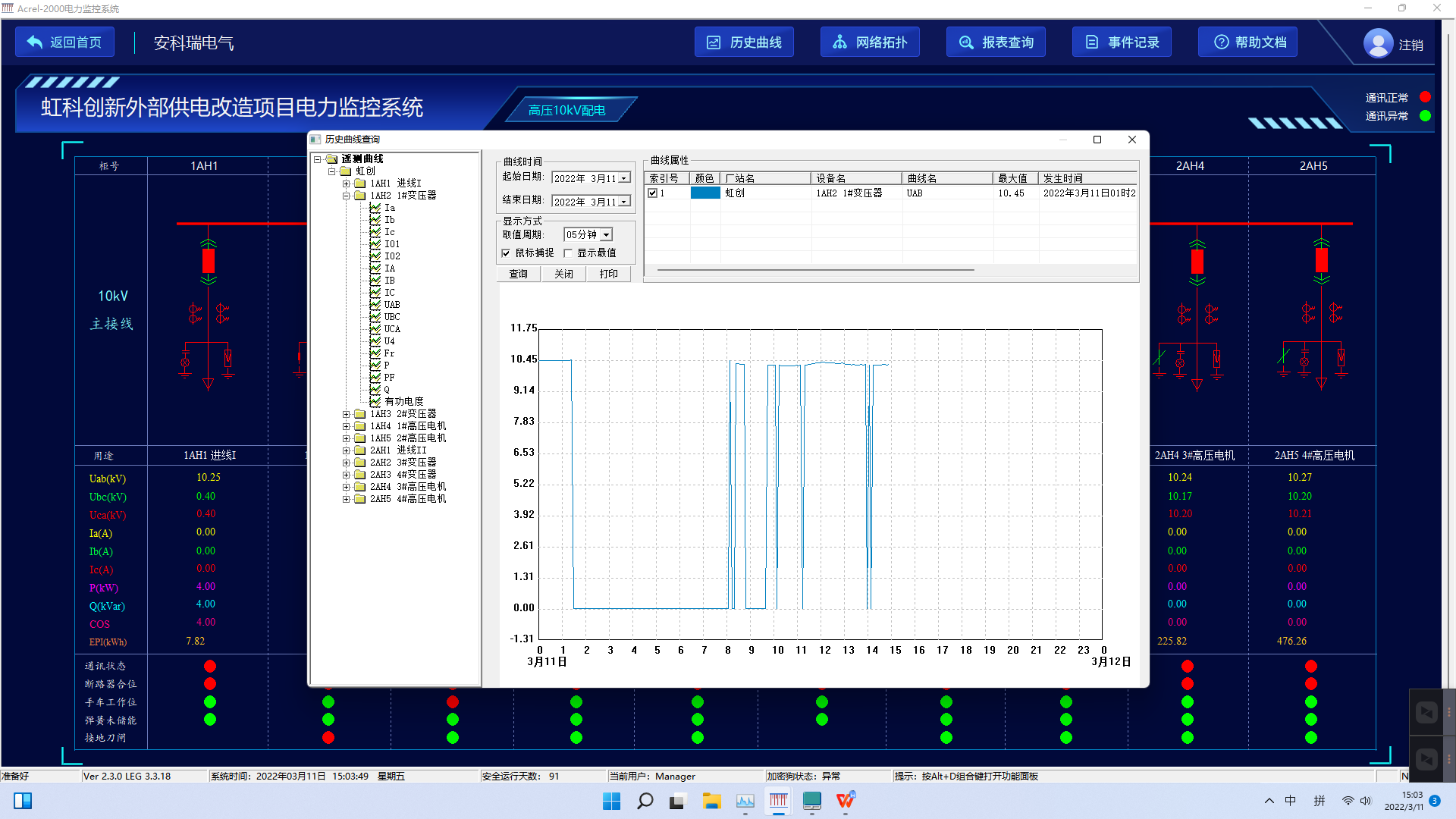Click the user avatar icon beside 注销
This screenshot has height=819, width=1456.
1378,43
